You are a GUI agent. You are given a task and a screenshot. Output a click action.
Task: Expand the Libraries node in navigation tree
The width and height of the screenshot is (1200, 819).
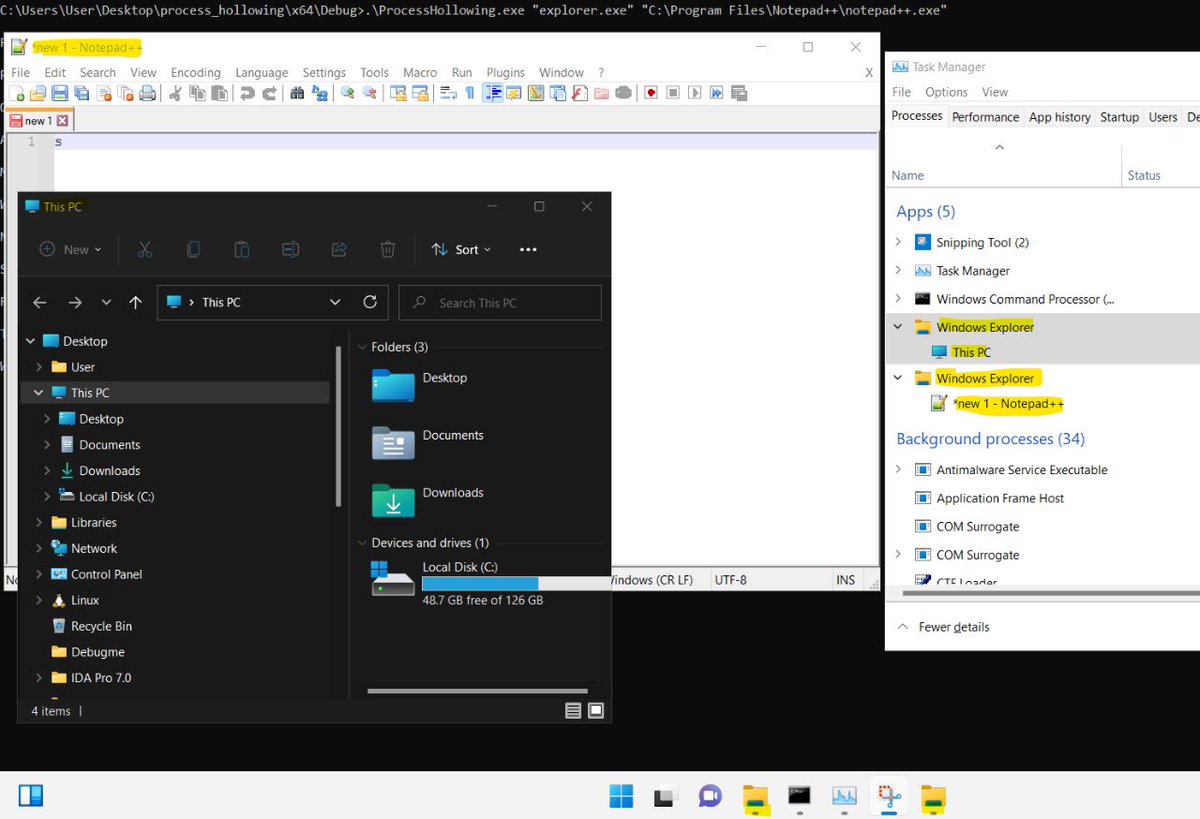point(39,523)
